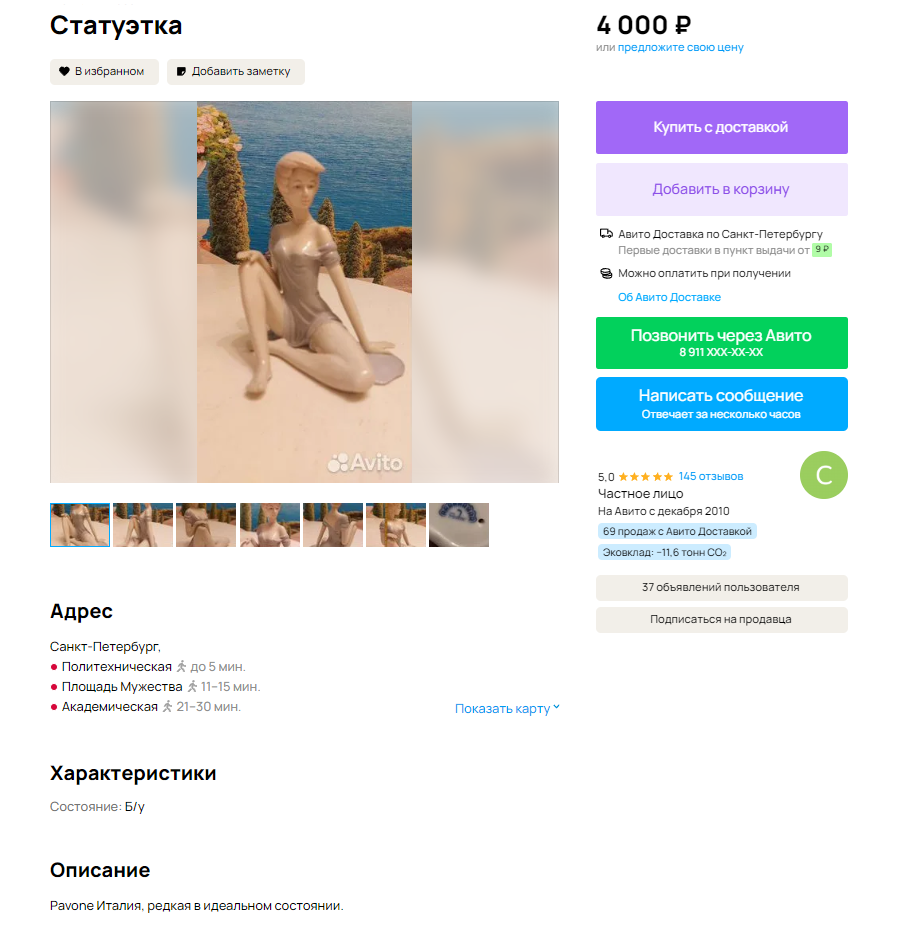Click the delivery truck icon near Авито Доставка
The width and height of the screenshot is (920, 932).
(606, 234)
